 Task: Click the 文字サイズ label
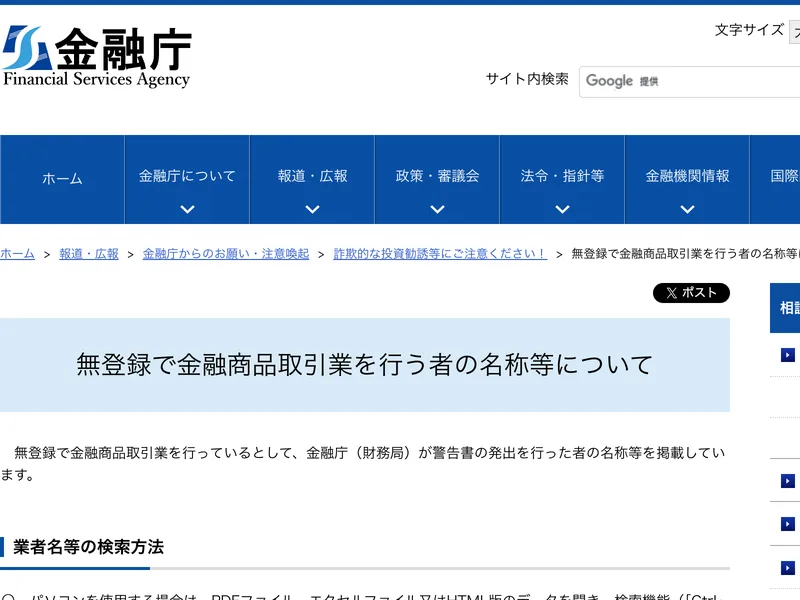[x=749, y=30]
